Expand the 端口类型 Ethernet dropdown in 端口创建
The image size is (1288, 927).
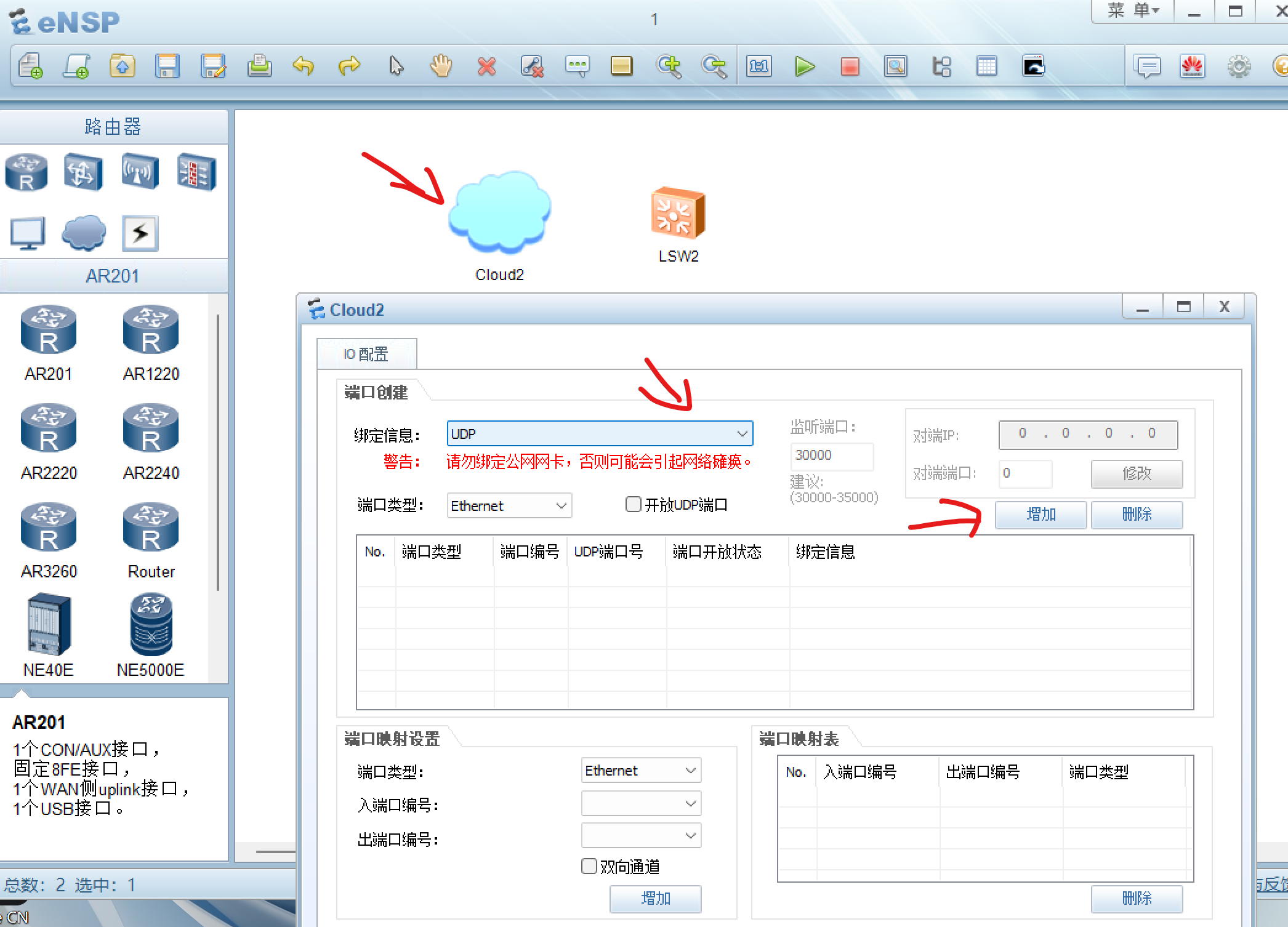(x=509, y=505)
